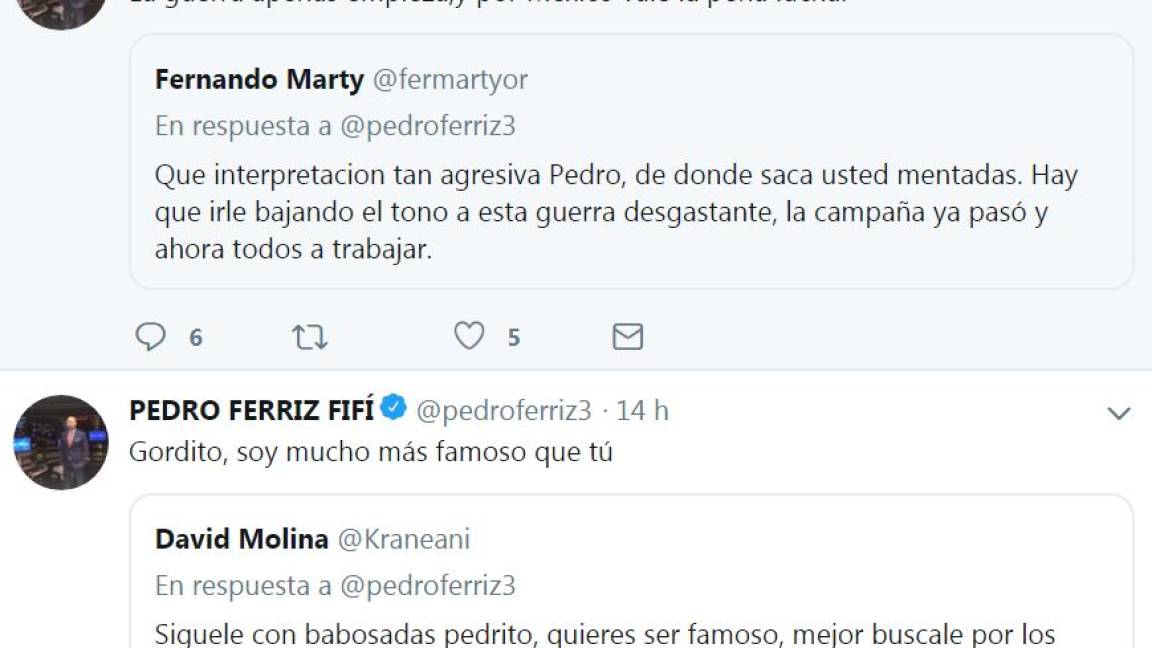Select the direct message envelope icon

click(x=629, y=337)
